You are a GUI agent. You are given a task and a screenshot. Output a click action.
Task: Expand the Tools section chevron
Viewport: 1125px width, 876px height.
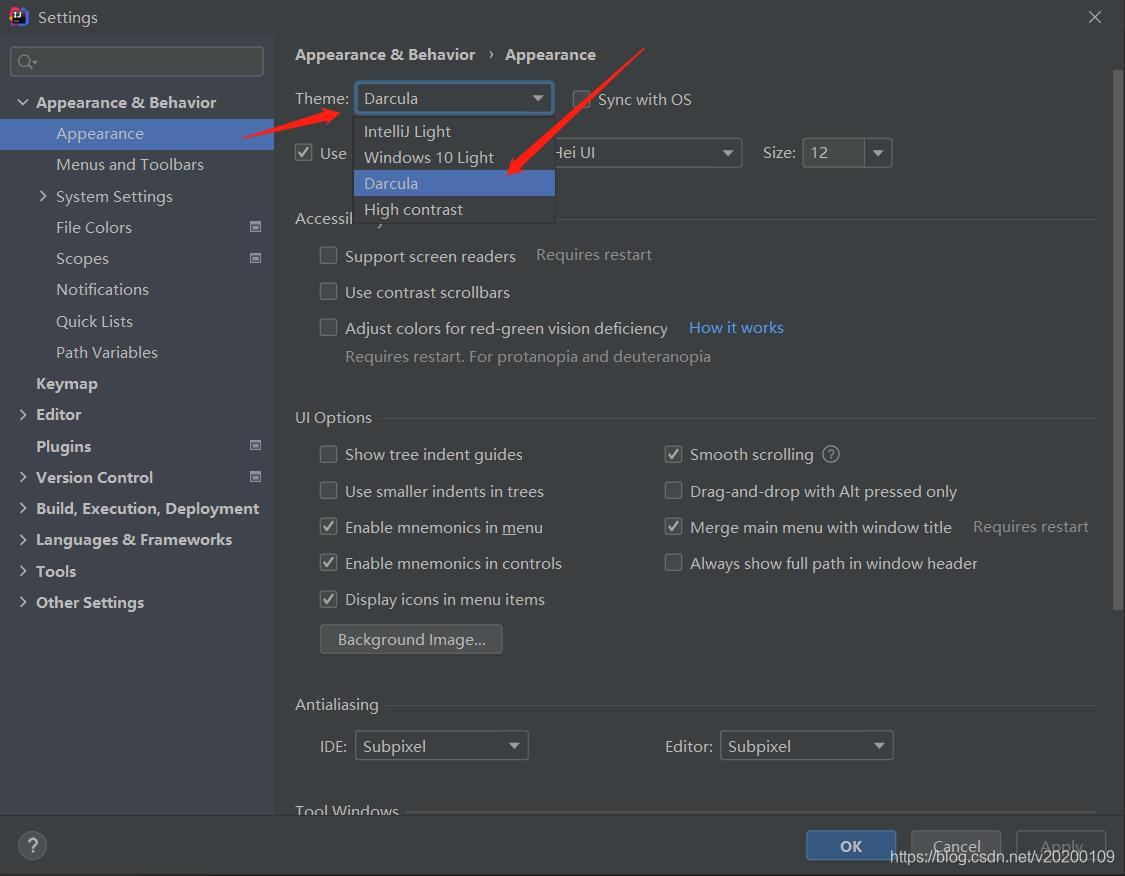pos(22,570)
